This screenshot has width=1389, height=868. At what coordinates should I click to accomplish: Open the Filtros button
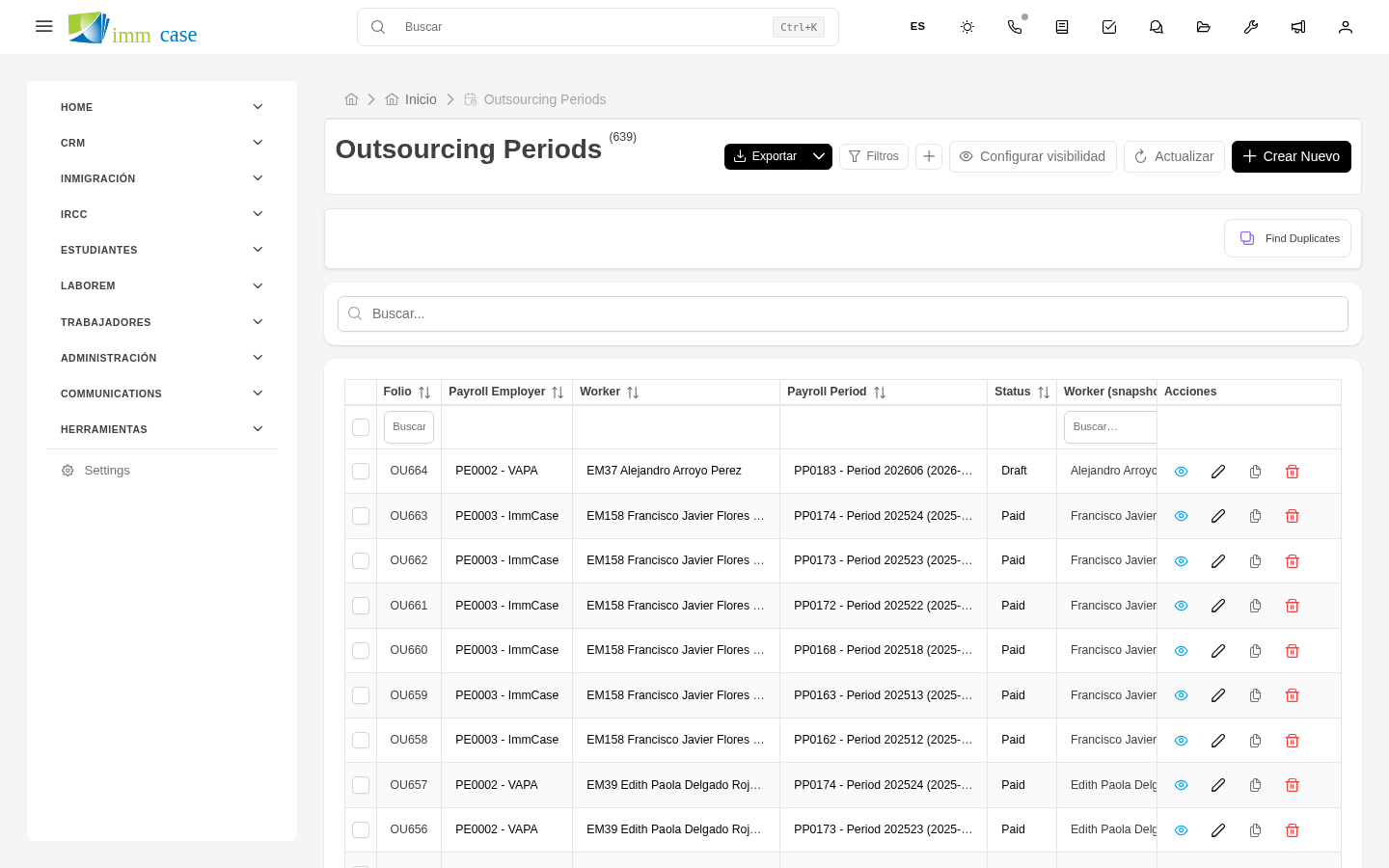pyautogui.click(x=874, y=156)
